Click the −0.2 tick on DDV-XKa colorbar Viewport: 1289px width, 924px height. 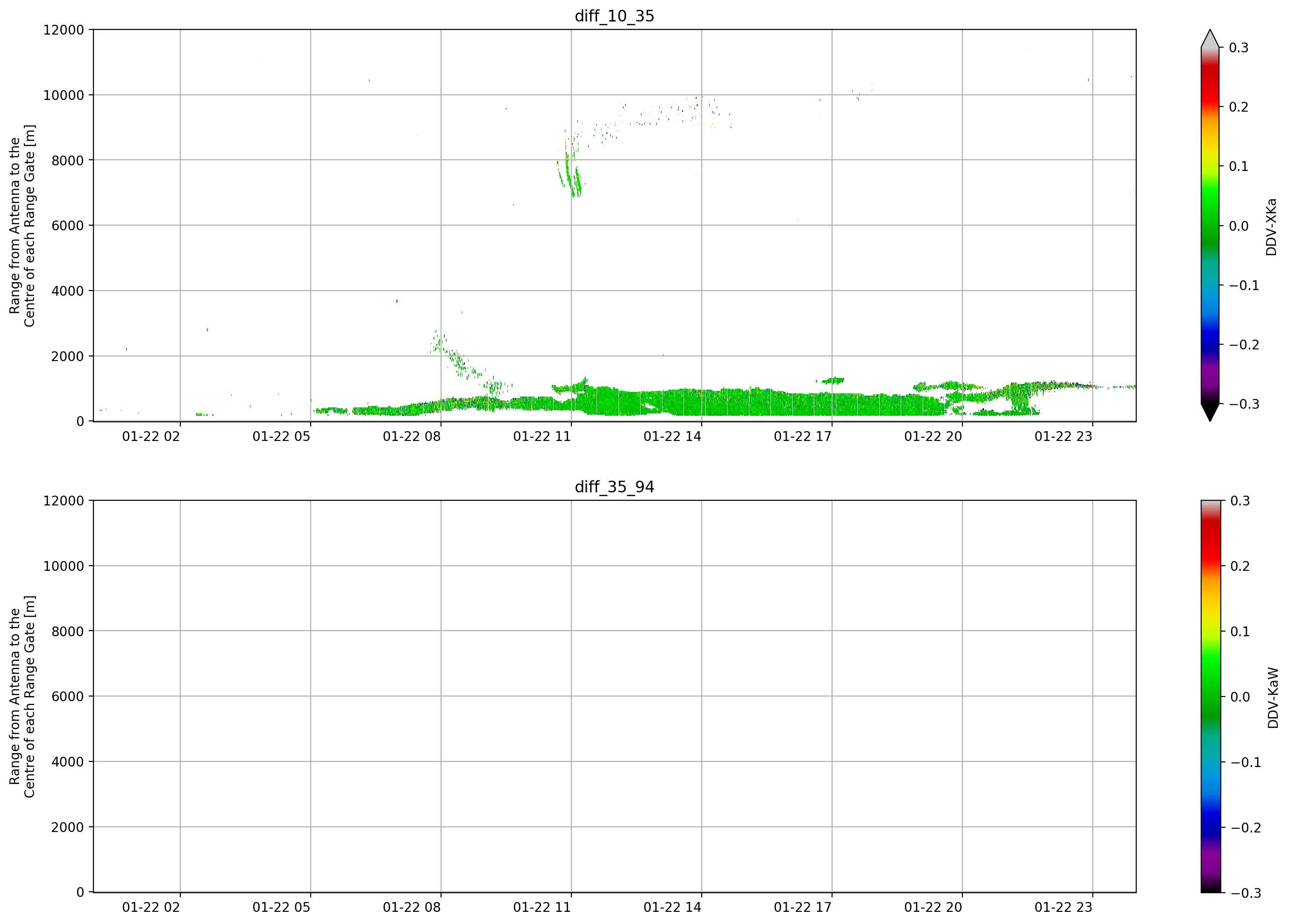(1244, 345)
